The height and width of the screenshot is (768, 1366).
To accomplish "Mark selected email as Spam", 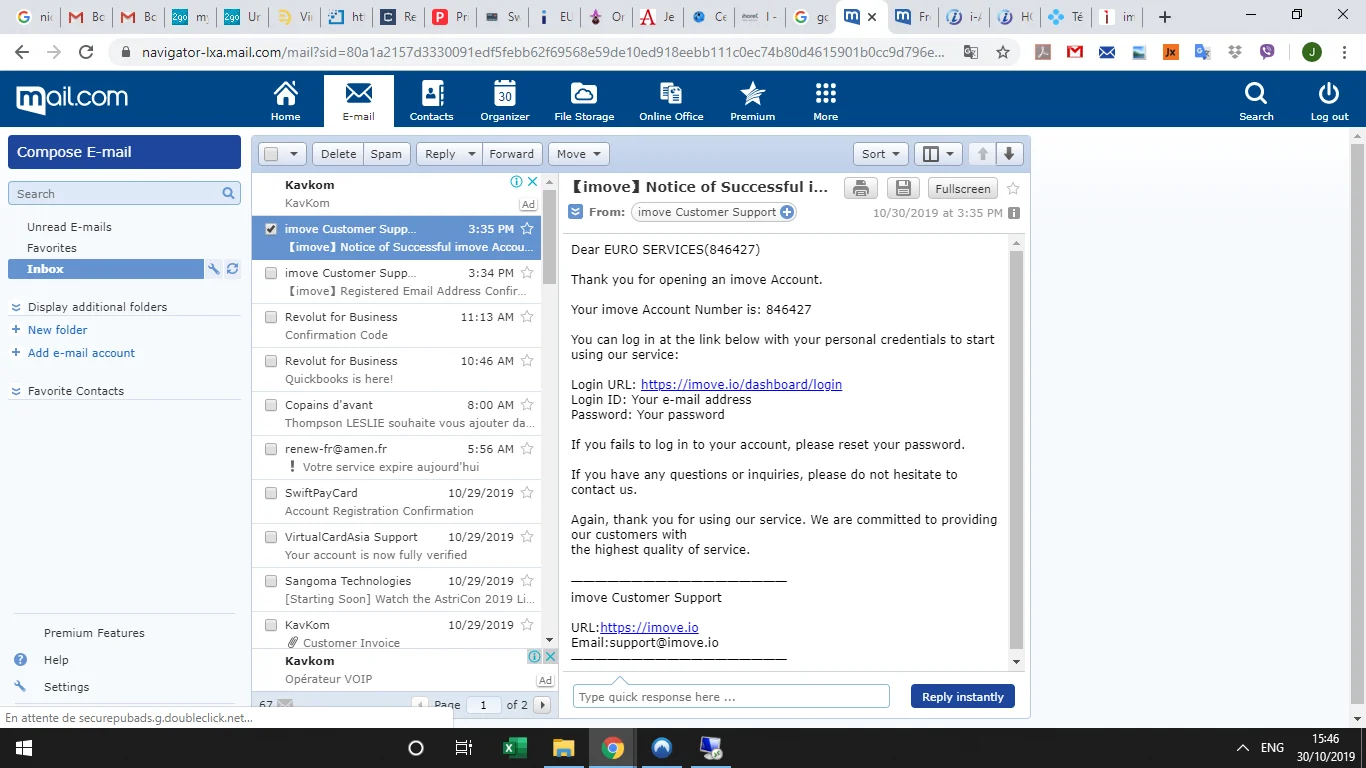I will (386, 154).
